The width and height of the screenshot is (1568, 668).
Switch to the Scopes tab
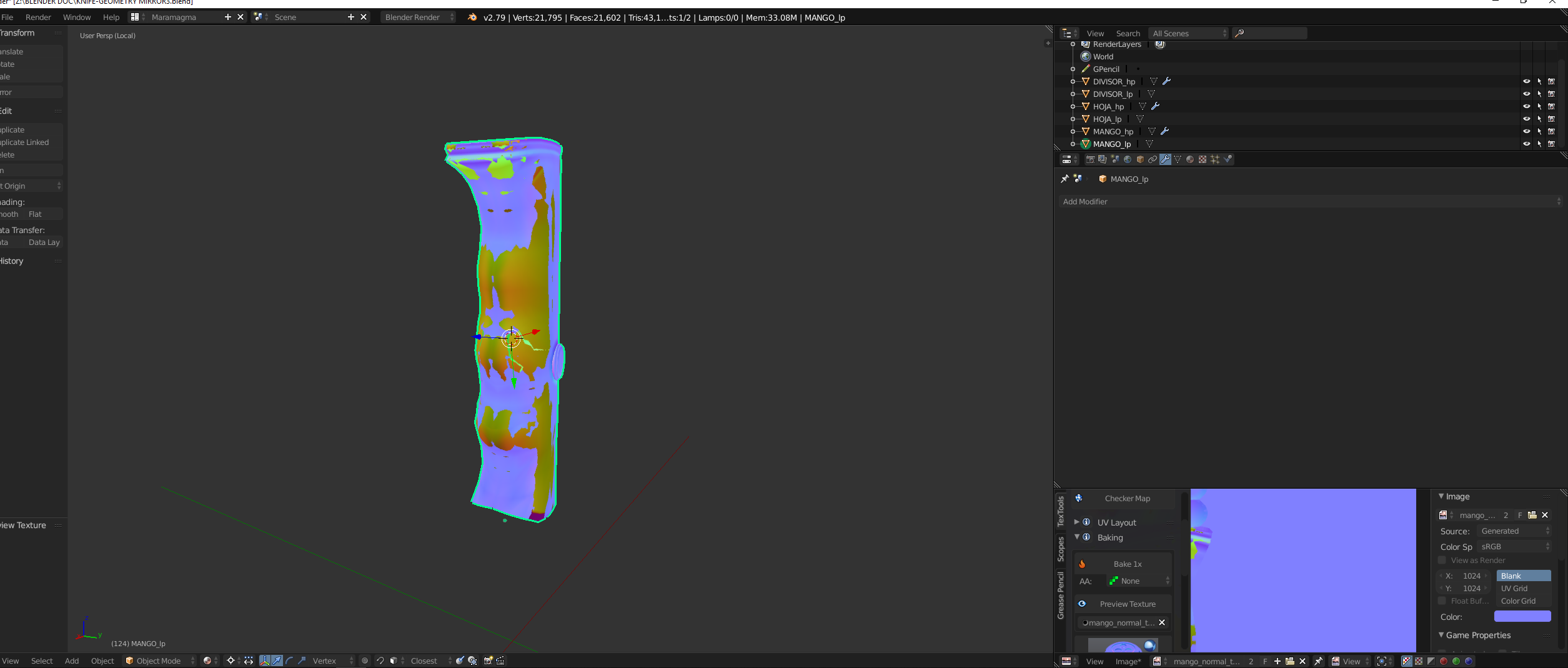[x=1060, y=549]
